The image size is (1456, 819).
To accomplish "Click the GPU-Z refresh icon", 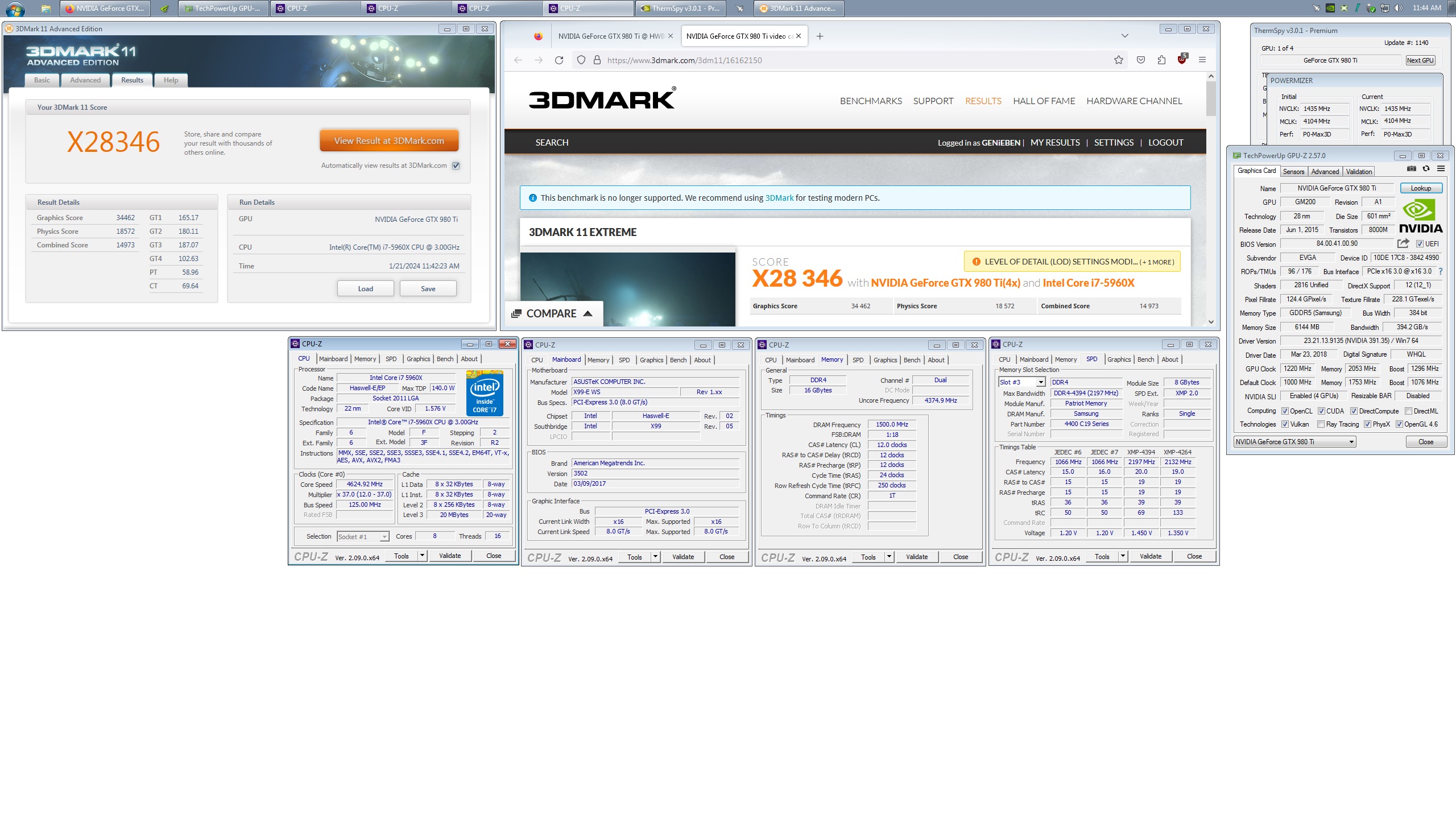I will pyautogui.click(x=1426, y=169).
